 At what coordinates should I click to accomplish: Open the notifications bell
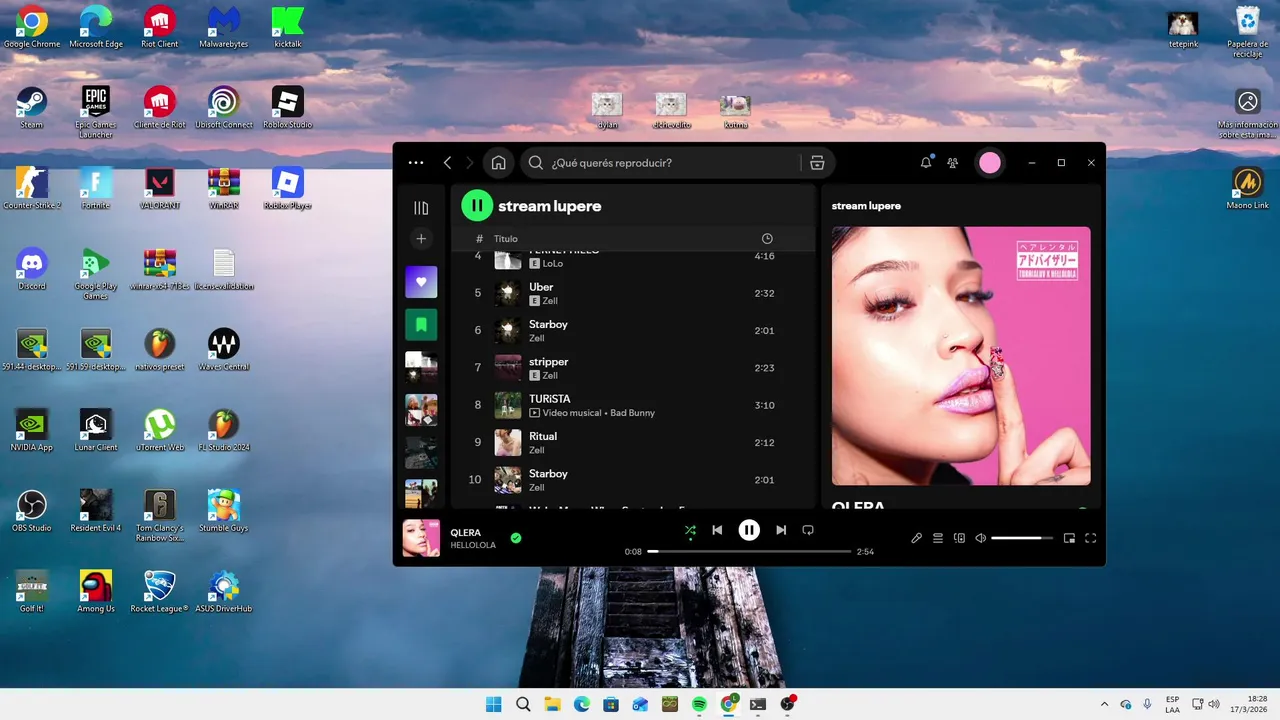(926, 163)
